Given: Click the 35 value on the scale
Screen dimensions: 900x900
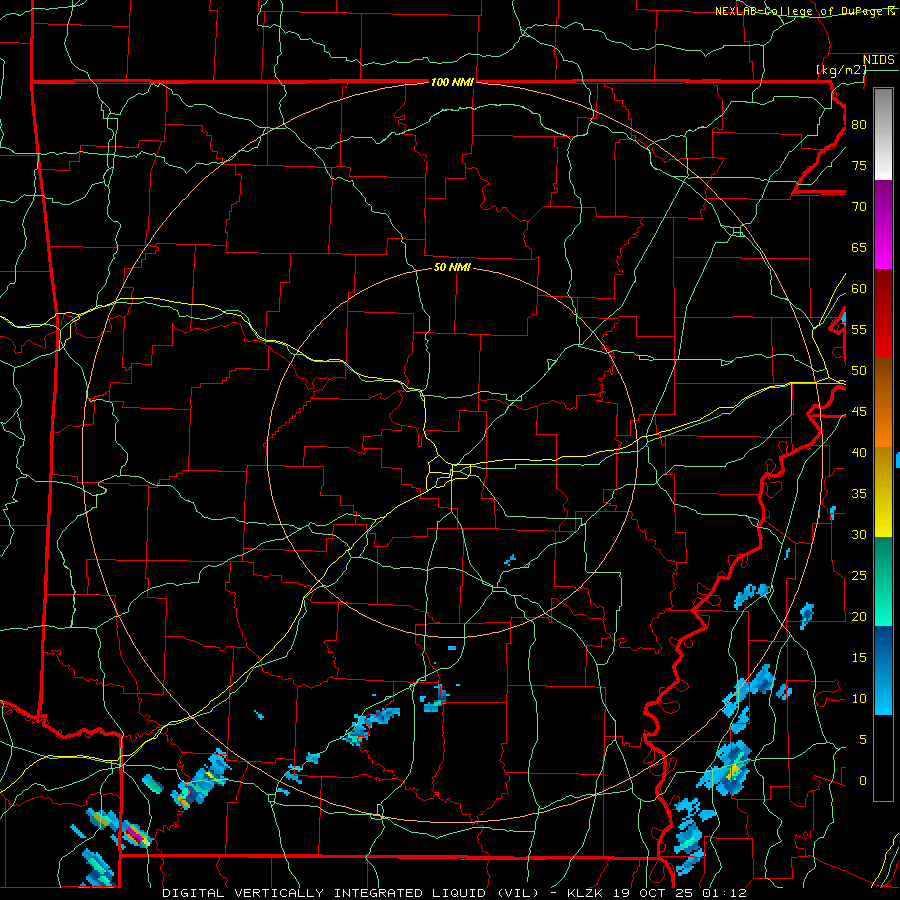Looking at the screenshot, I should click(x=859, y=494).
